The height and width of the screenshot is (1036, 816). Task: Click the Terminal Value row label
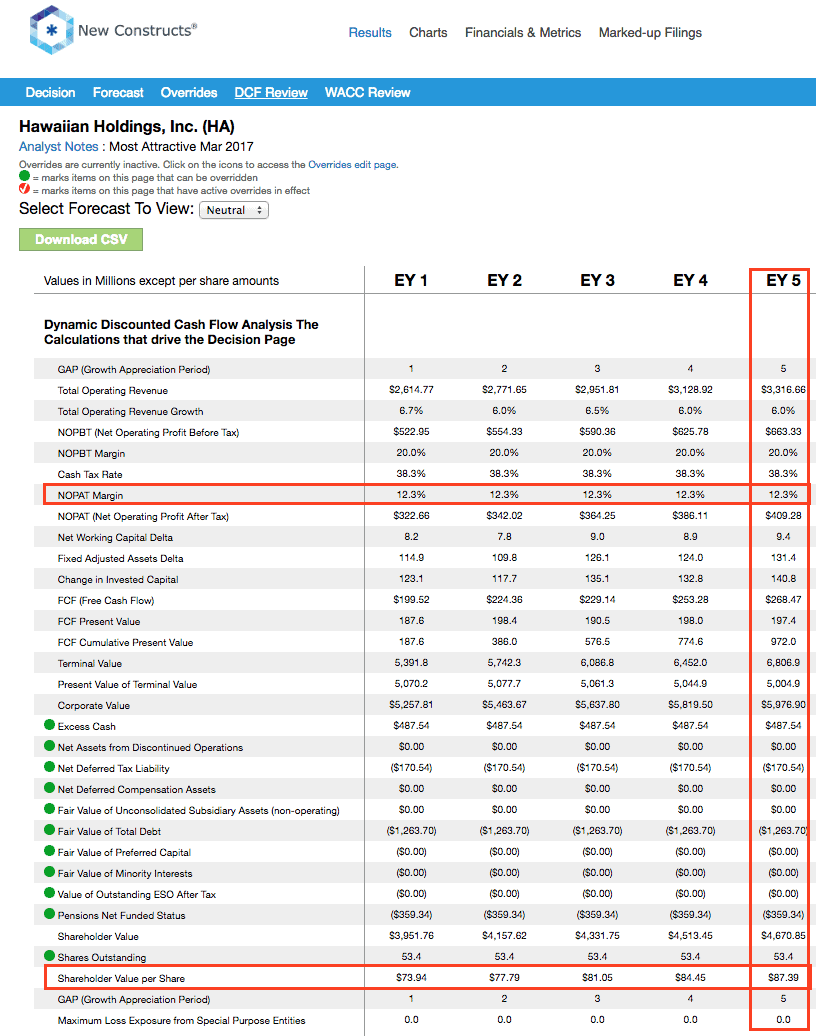(x=89, y=663)
